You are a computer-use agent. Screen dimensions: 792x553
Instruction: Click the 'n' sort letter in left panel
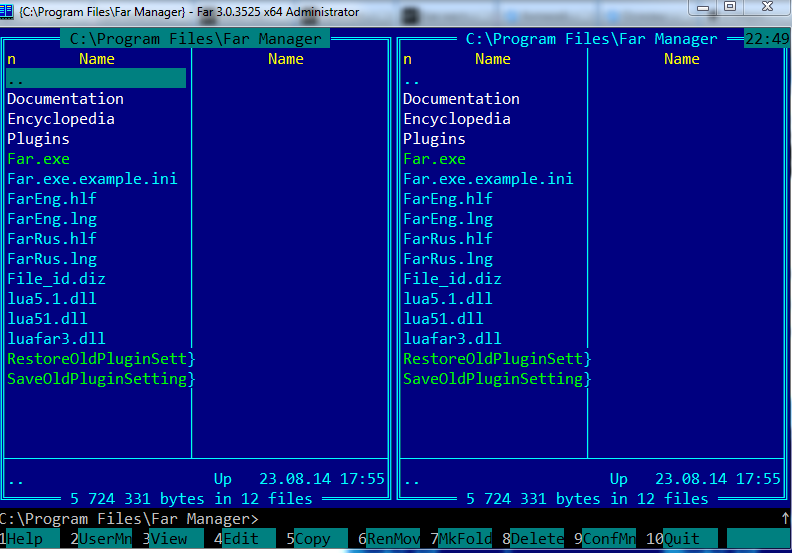[x=12, y=60]
